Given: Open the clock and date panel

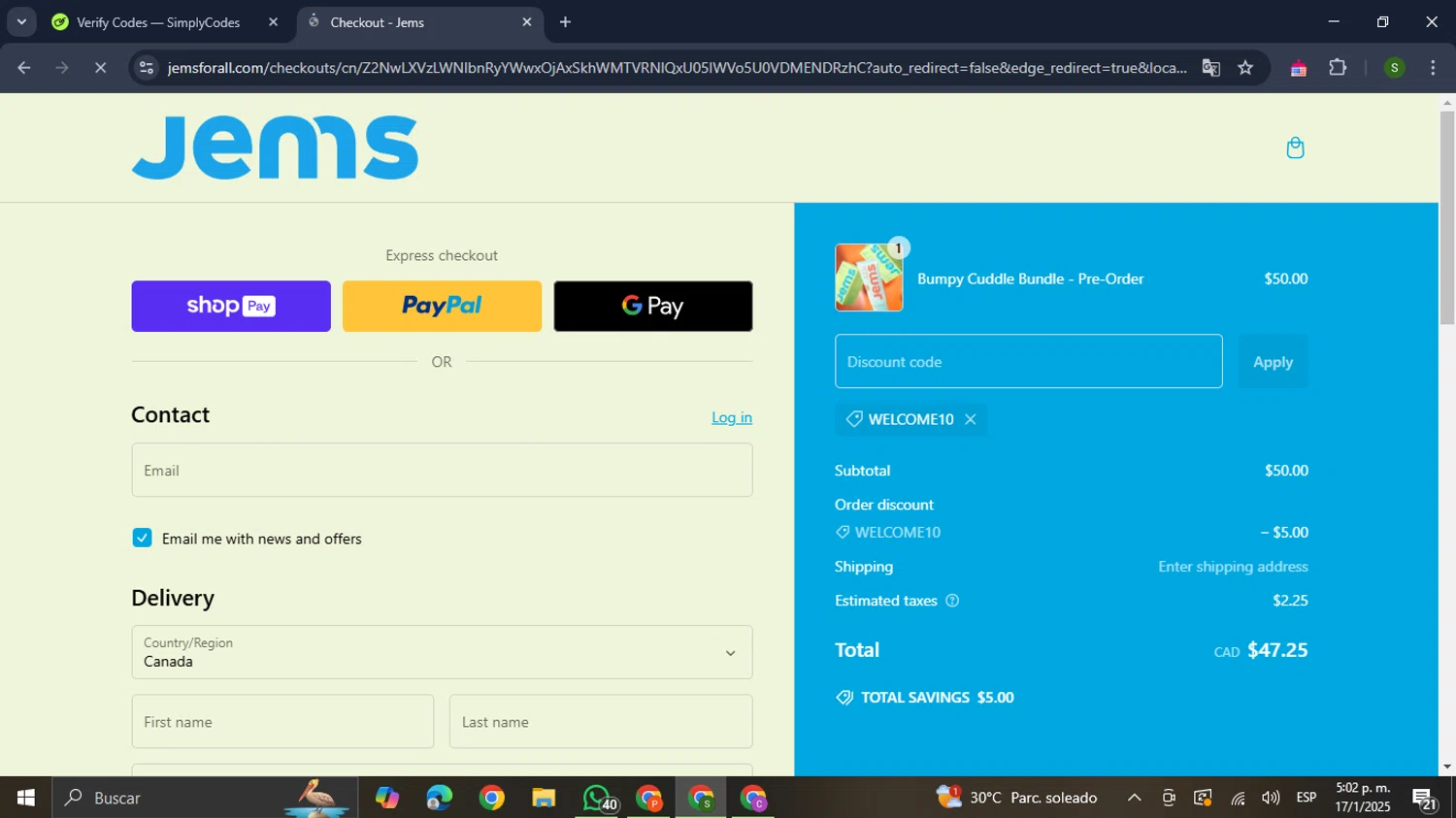Looking at the screenshot, I should pyautogui.click(x=1363, y=798).
